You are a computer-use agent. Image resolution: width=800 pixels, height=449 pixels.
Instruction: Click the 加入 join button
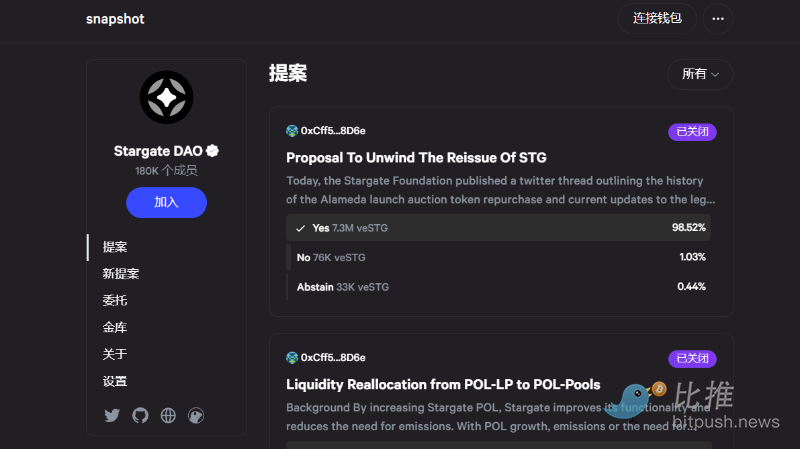[166, 203]
